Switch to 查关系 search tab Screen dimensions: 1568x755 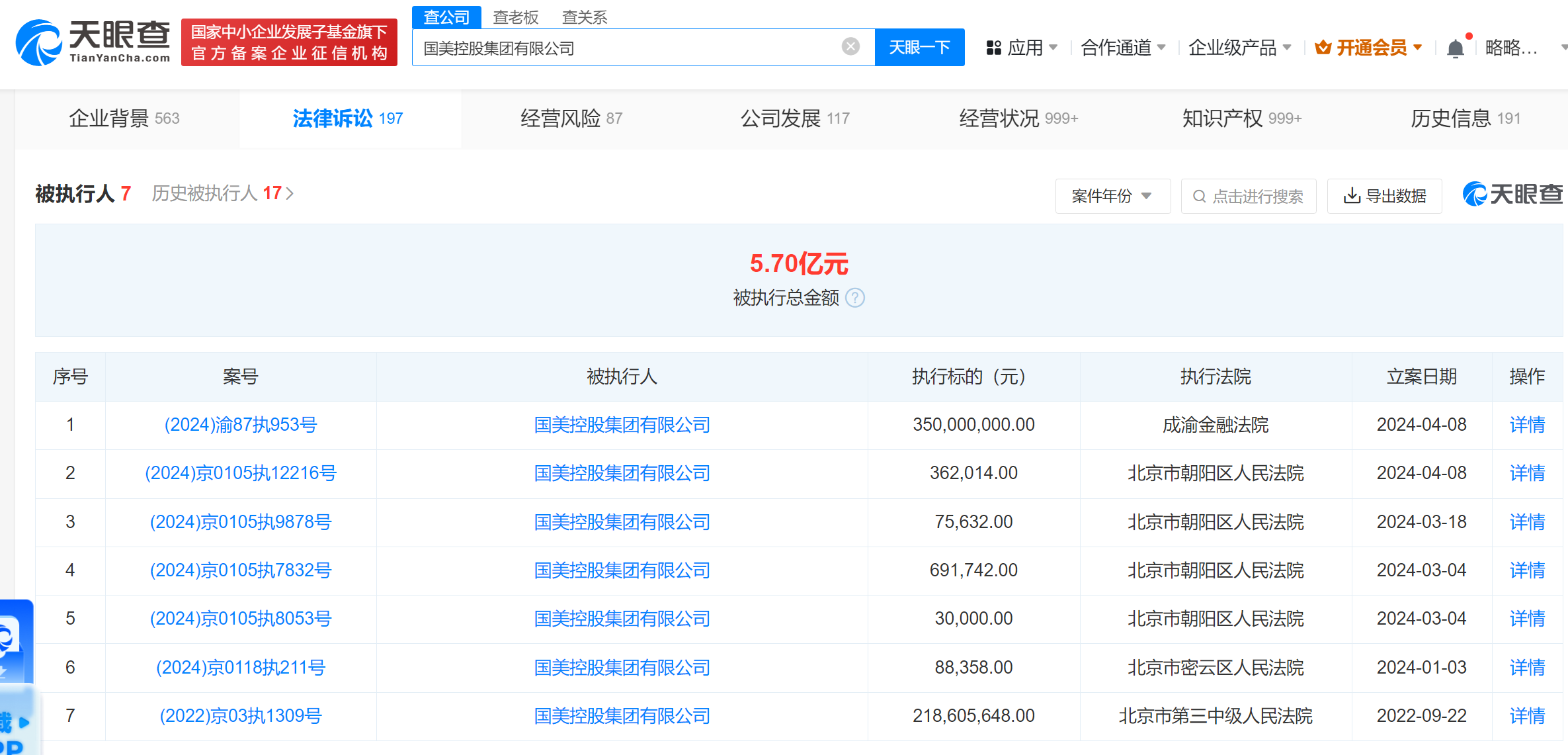point(584,17)
